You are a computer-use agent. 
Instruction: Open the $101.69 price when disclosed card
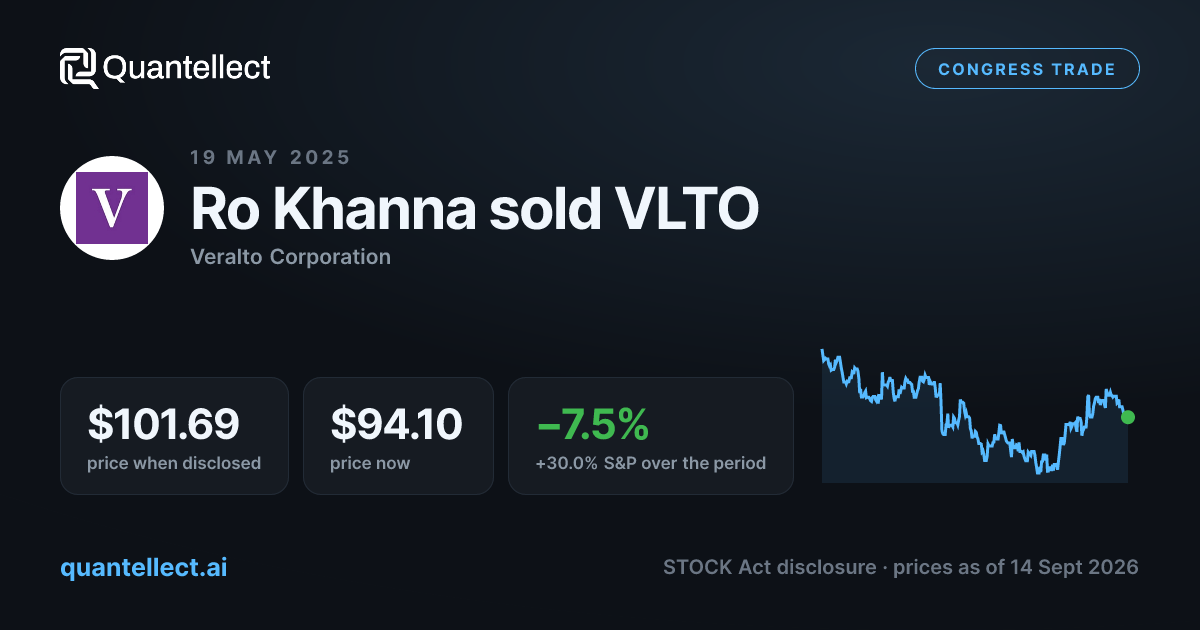pos(174,436)
